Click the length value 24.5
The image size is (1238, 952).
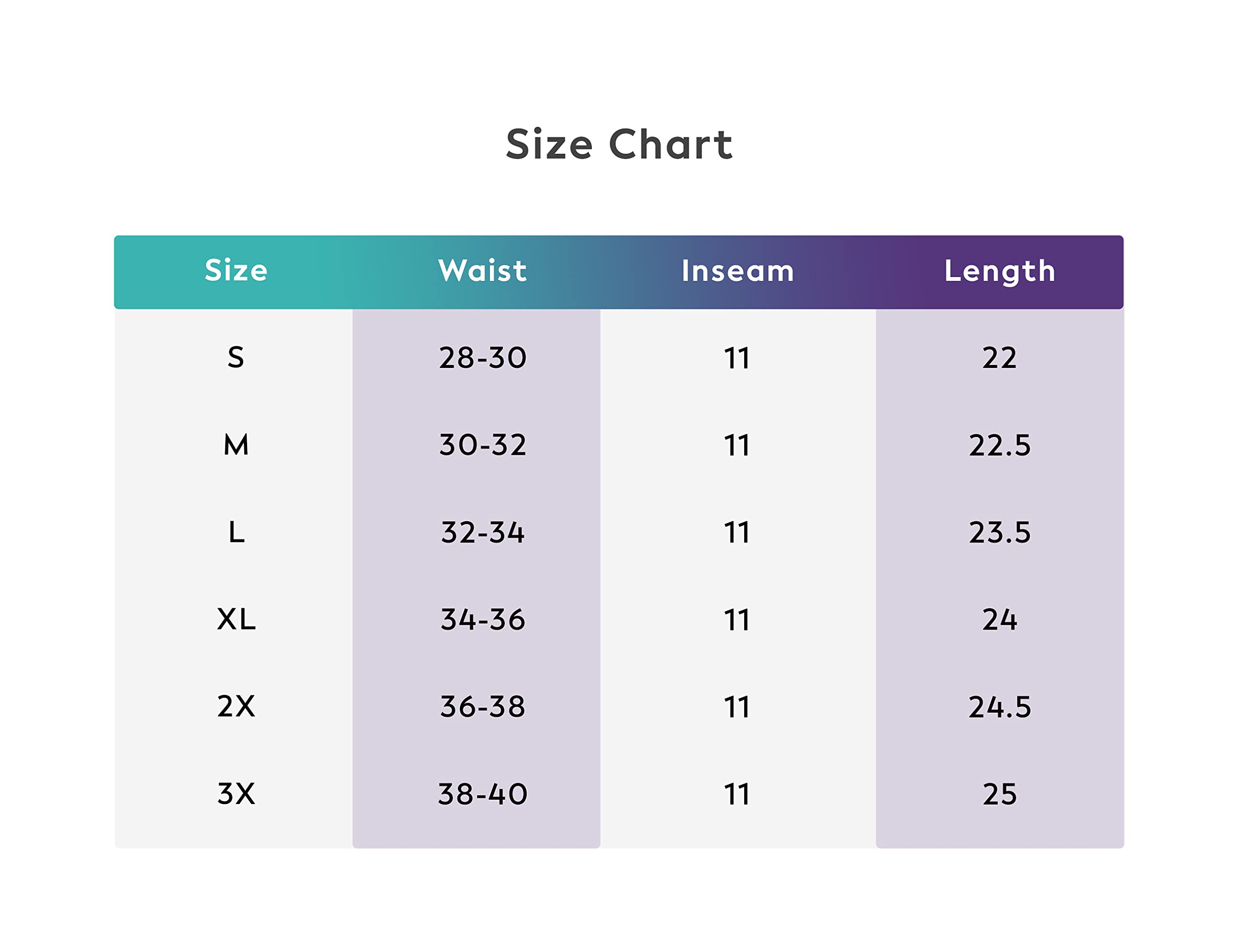[1000, 707]
